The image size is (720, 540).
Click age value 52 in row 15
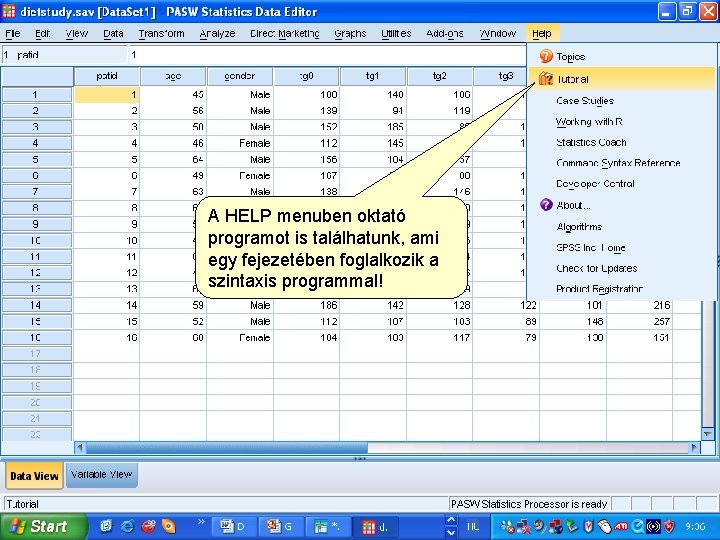[174, 321]
